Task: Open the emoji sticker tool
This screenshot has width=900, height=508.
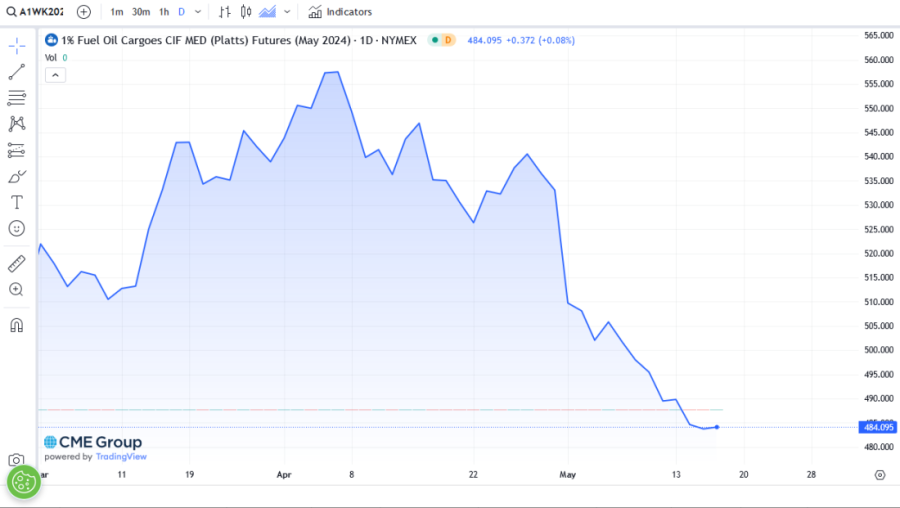Action: (x=17, y=228)
